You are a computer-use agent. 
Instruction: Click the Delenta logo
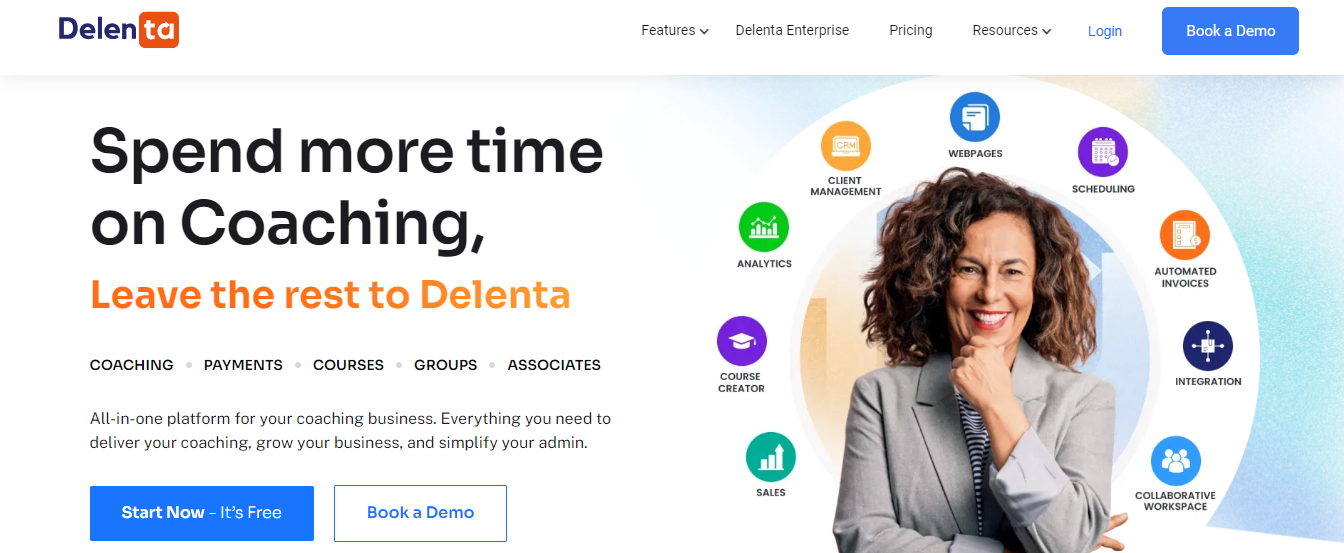(x=118, y=30)
